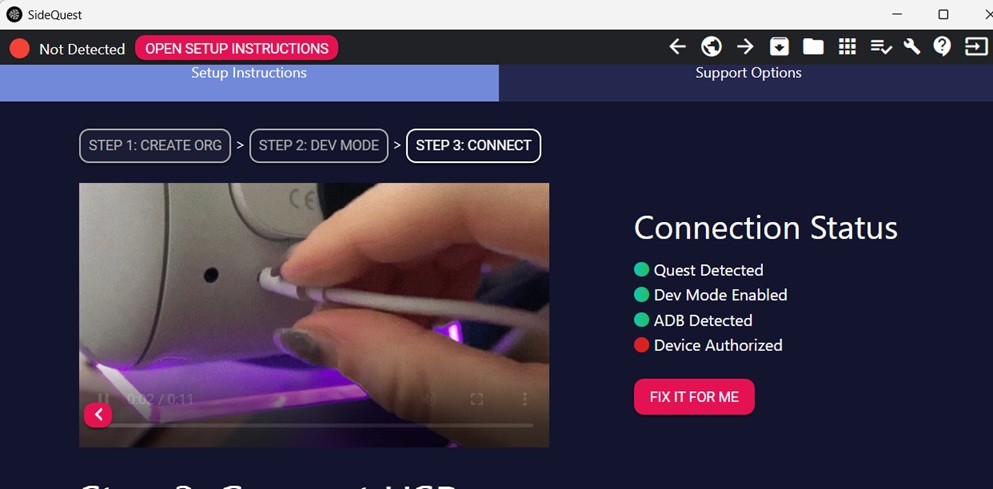Select Step 1: Create Org
Viewport: 993px width, 489px height.
click(155, 146)
